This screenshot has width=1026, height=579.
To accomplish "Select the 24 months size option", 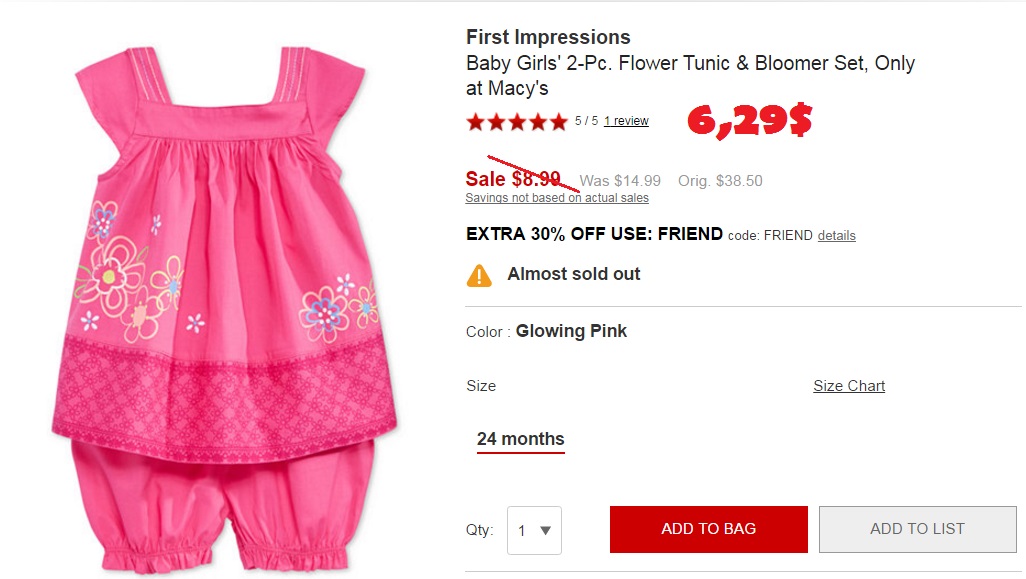I will click(520, 439).
